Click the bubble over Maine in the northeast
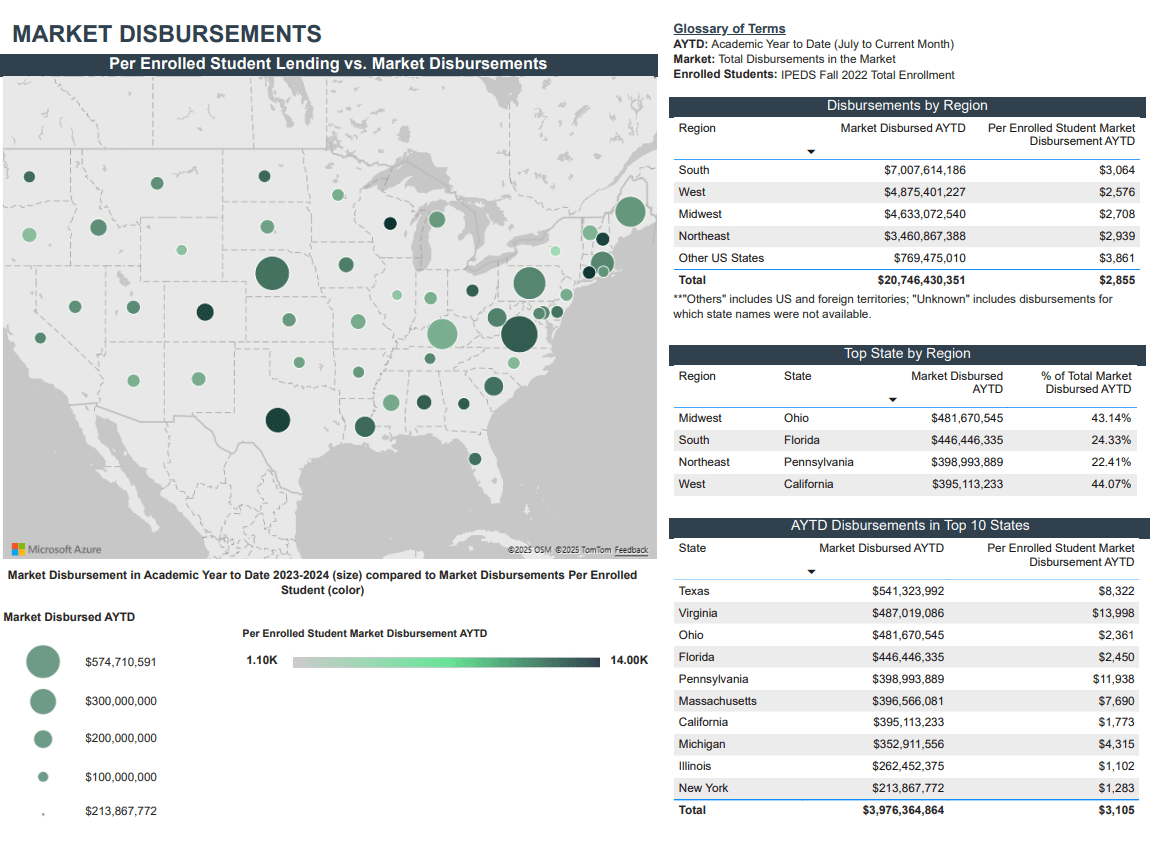This screenshot has width=1150, height=851. pos(630,212)
